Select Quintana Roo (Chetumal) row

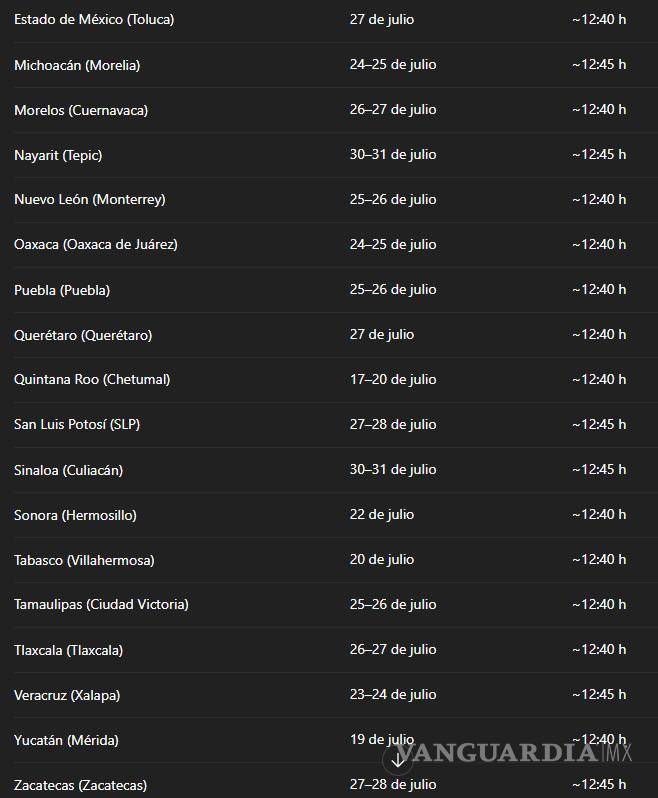[92, 379]
